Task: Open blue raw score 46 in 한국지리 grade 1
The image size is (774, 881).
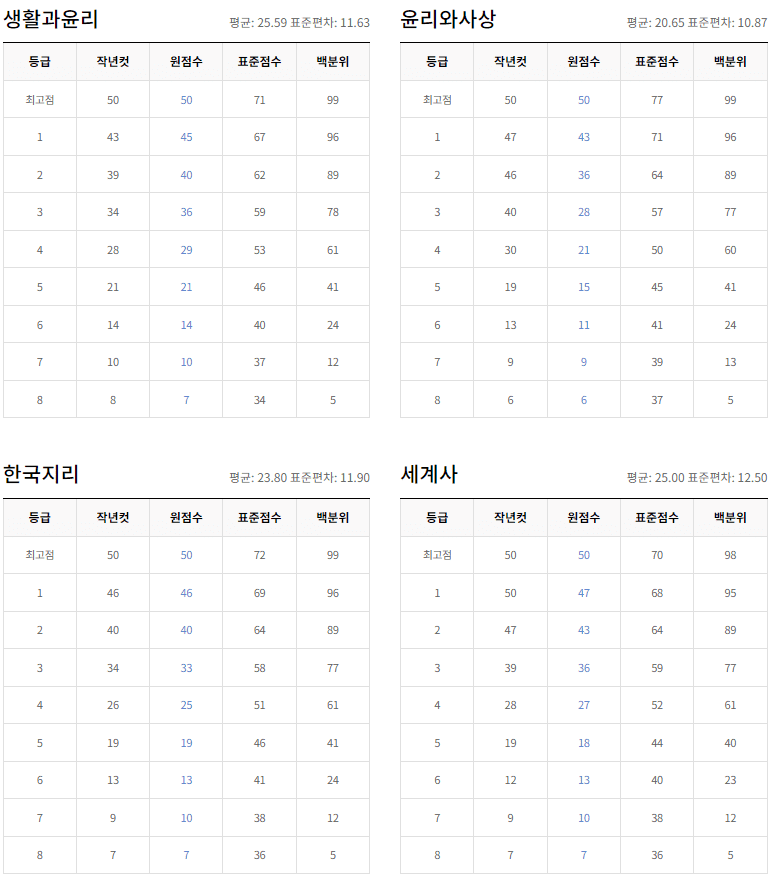Action: 186,593
